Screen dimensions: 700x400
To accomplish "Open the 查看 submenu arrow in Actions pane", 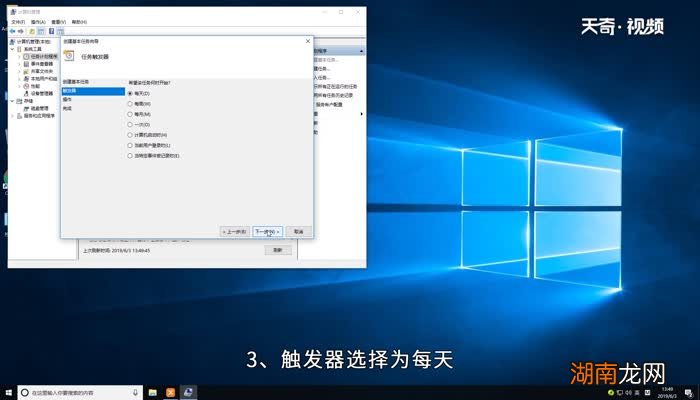I will coord(361,114).
